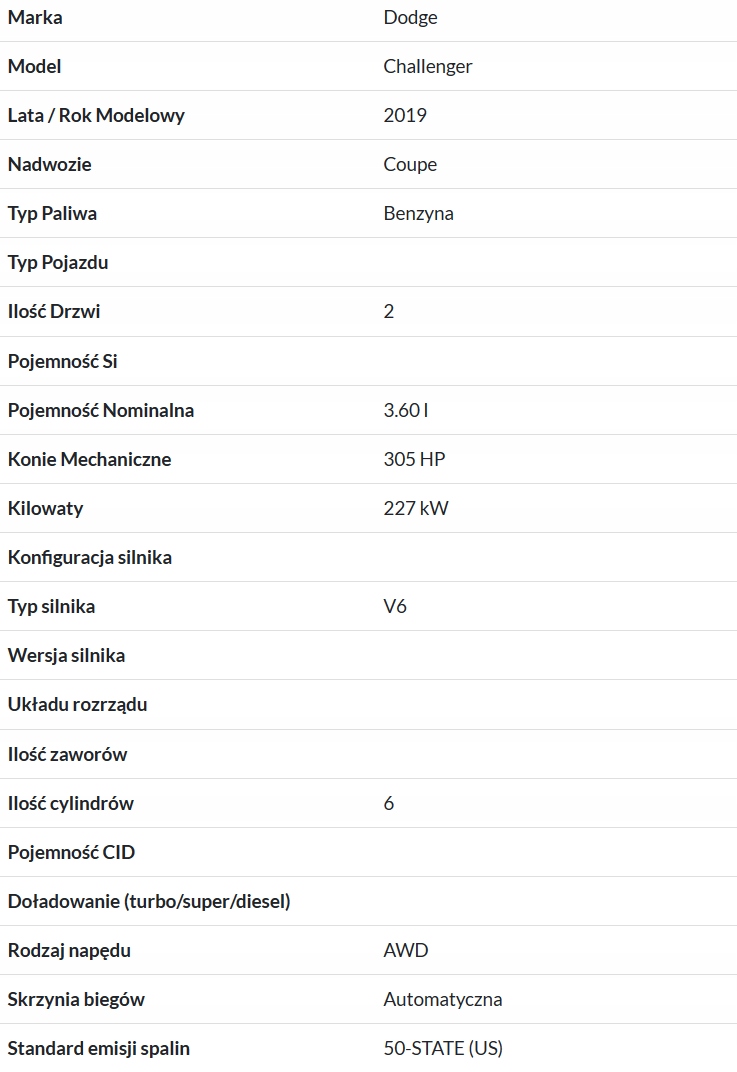The height and width of the screenshot is (1072, 737).
Task: Click the 305 HP horsepower value
Action: pyautogui.click(x=414, y=459)
